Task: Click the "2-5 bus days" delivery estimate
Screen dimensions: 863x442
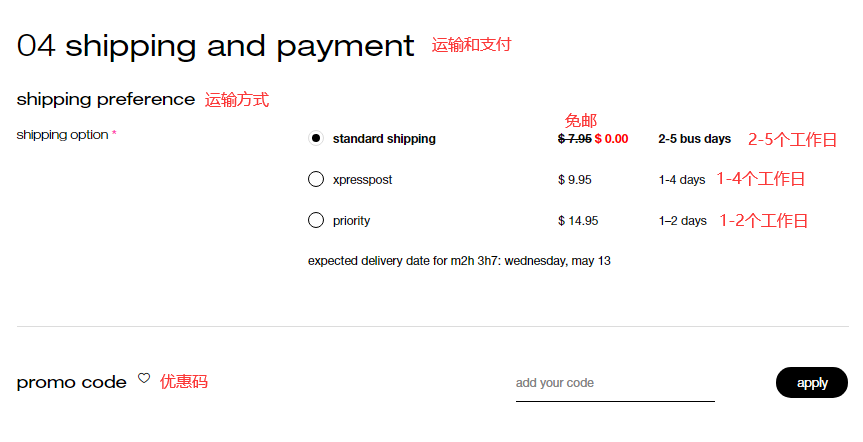Action: click(x=694, y=139)
